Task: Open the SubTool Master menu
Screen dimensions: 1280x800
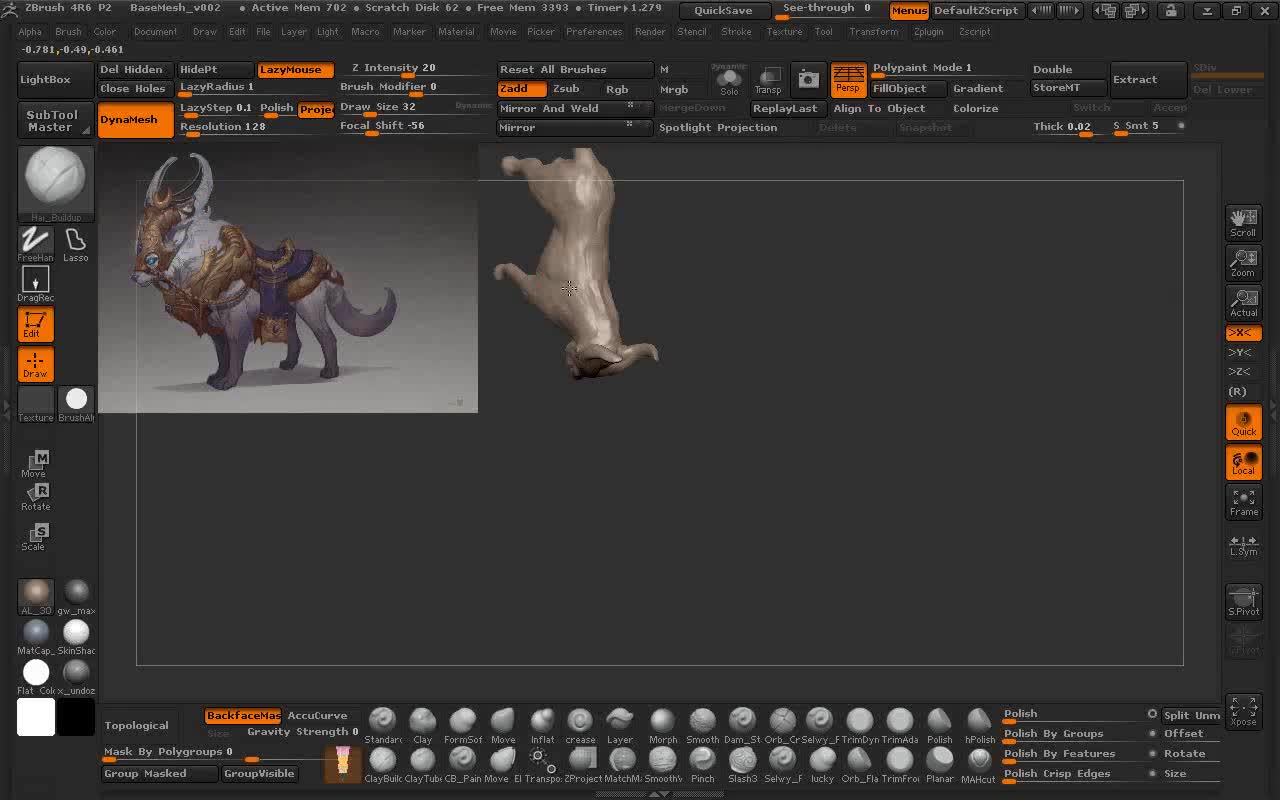Action: [x=56, y=121]
